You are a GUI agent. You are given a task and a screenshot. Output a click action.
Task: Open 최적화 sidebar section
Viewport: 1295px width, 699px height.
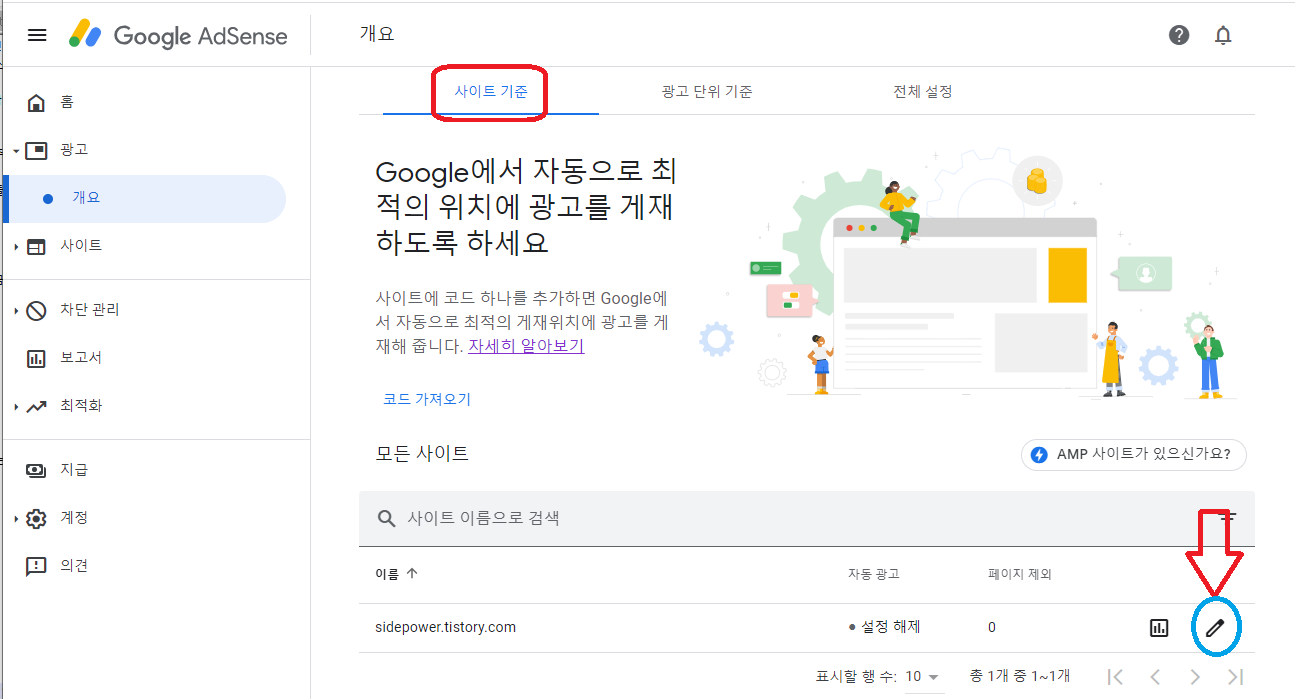(x=81, y=406)
